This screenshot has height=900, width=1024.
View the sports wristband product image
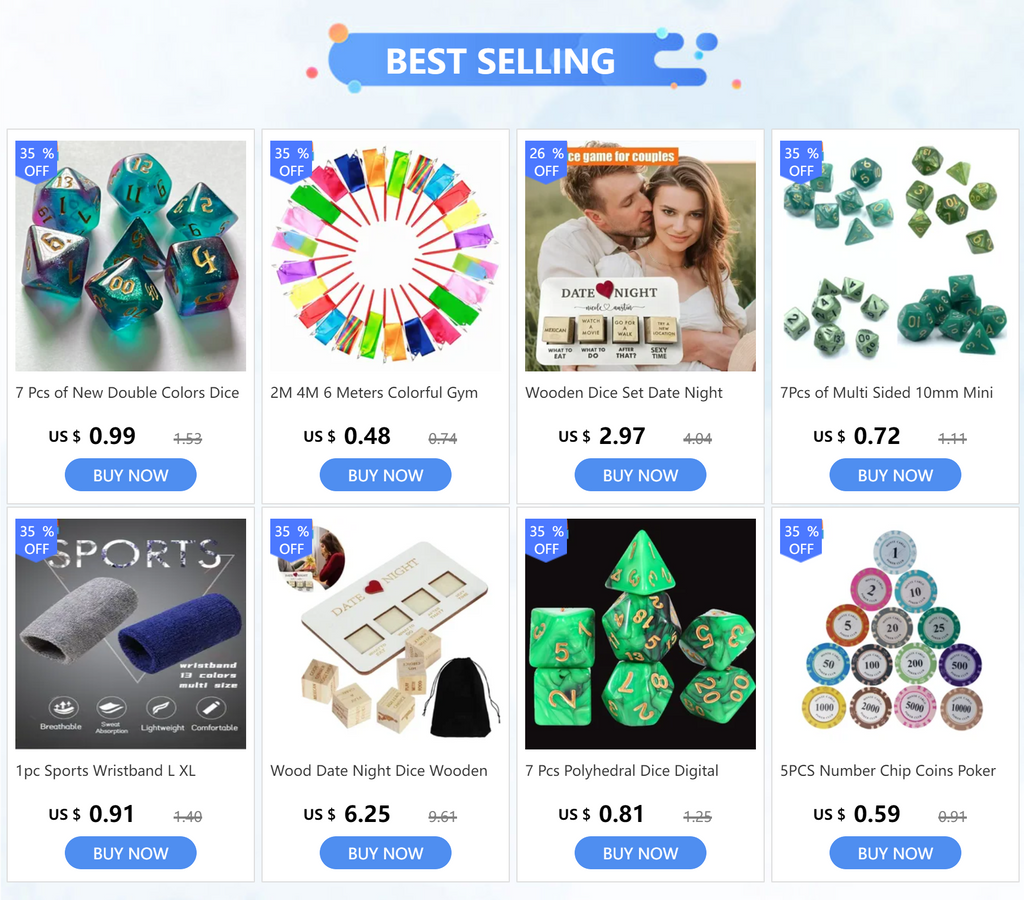pos(131,634)
